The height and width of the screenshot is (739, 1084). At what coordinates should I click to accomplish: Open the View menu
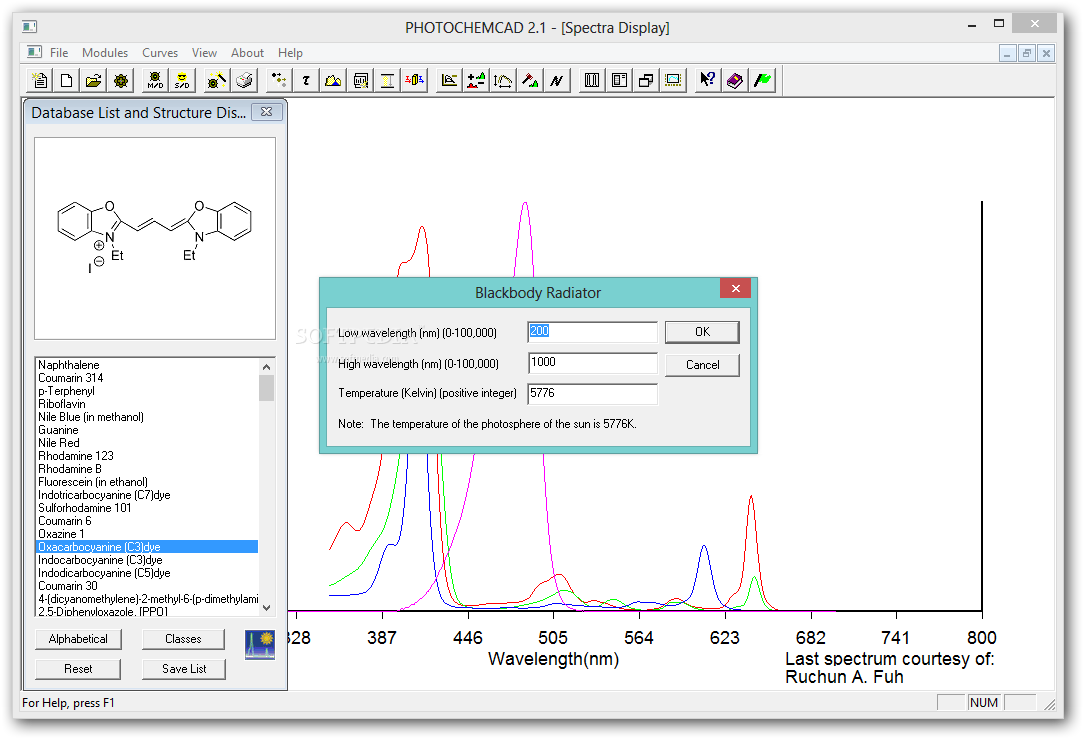pyautogui.click(x=204, y=53)
